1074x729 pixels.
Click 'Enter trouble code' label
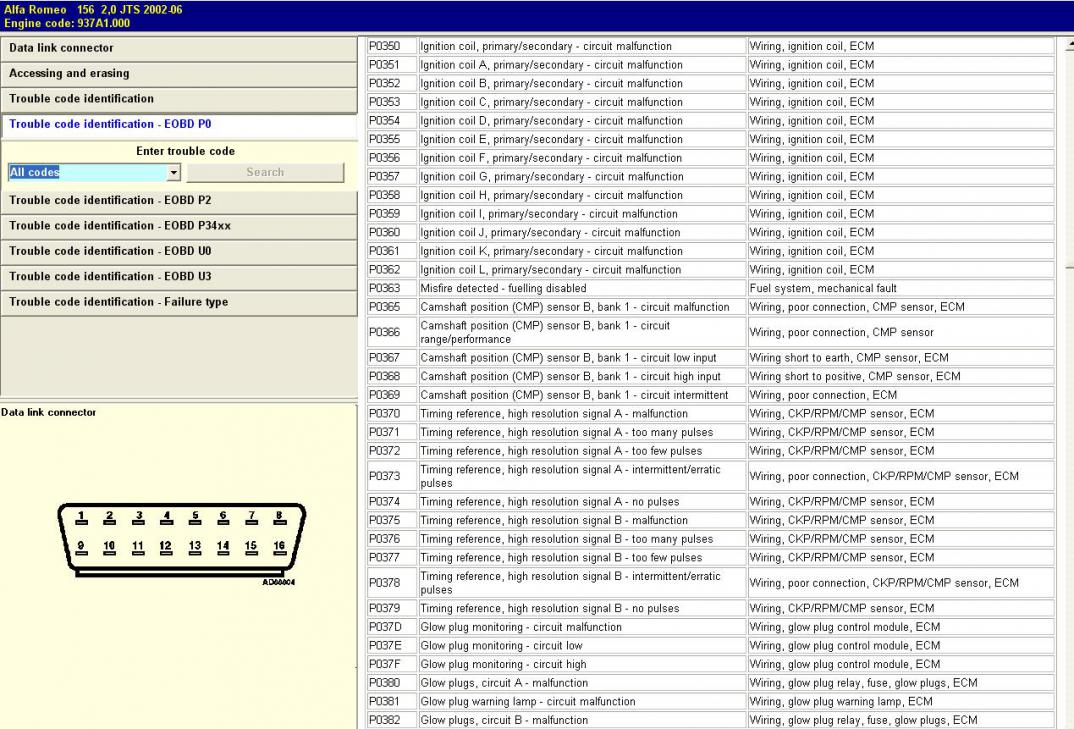point(185,151)
